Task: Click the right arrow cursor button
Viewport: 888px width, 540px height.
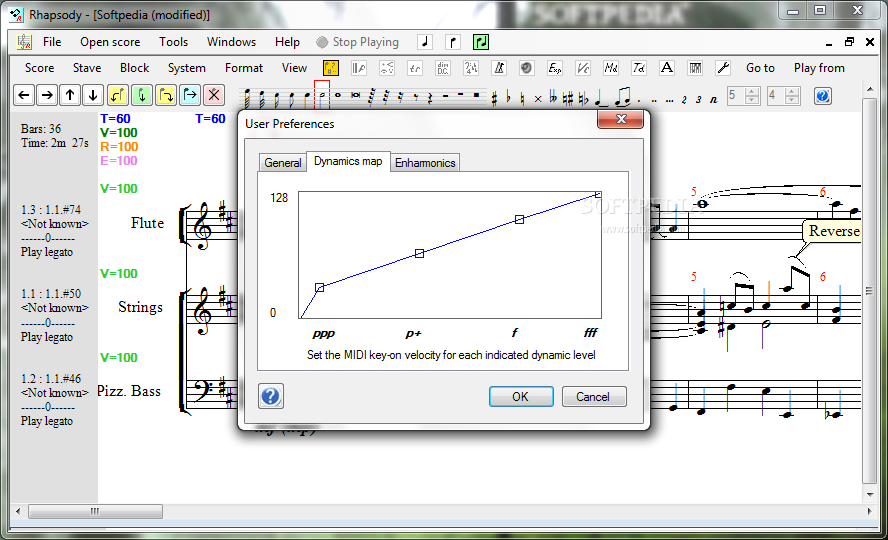Action: pyautogui.click(x=48, y=95)
